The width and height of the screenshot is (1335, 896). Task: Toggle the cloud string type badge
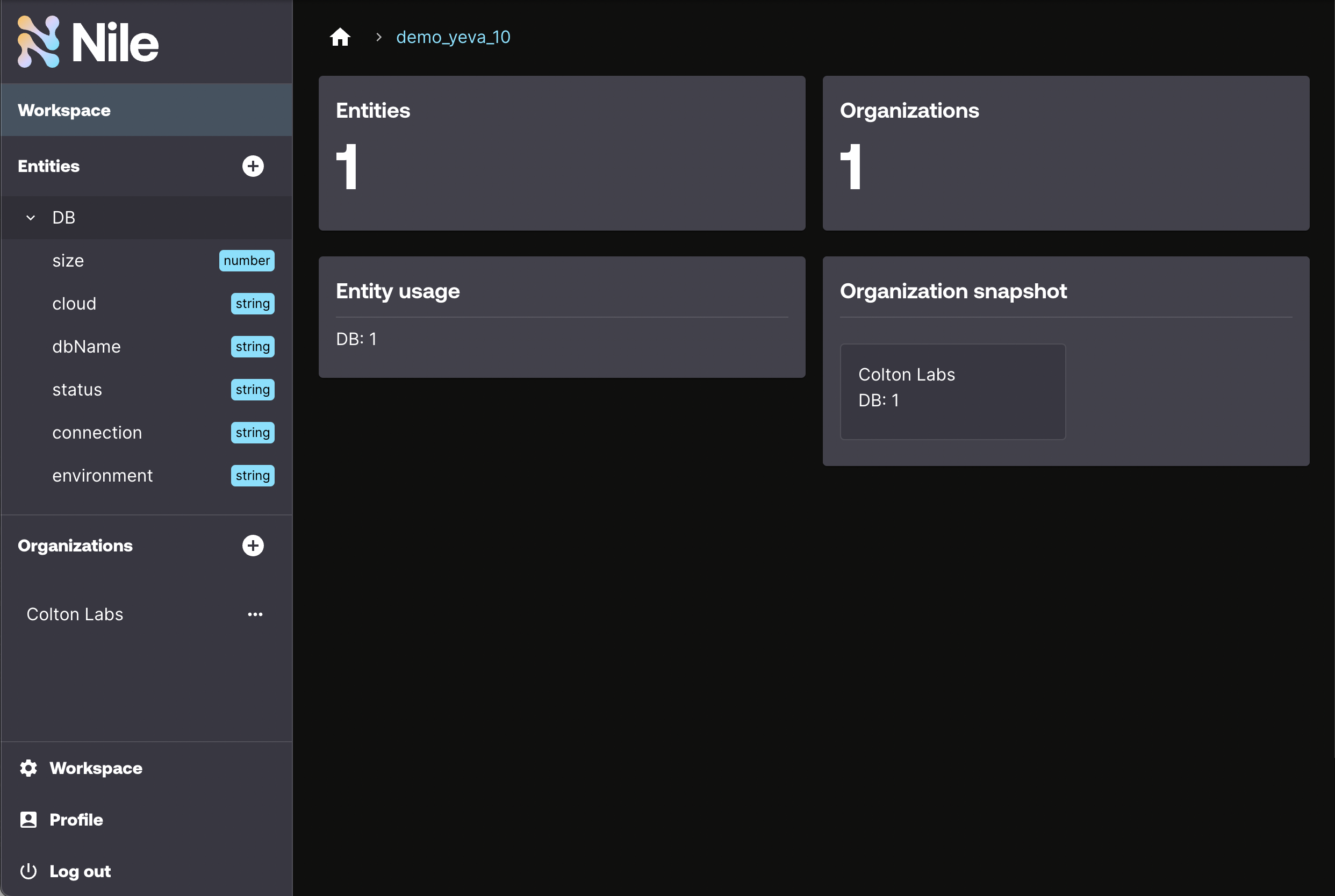(x=251, y=303)
